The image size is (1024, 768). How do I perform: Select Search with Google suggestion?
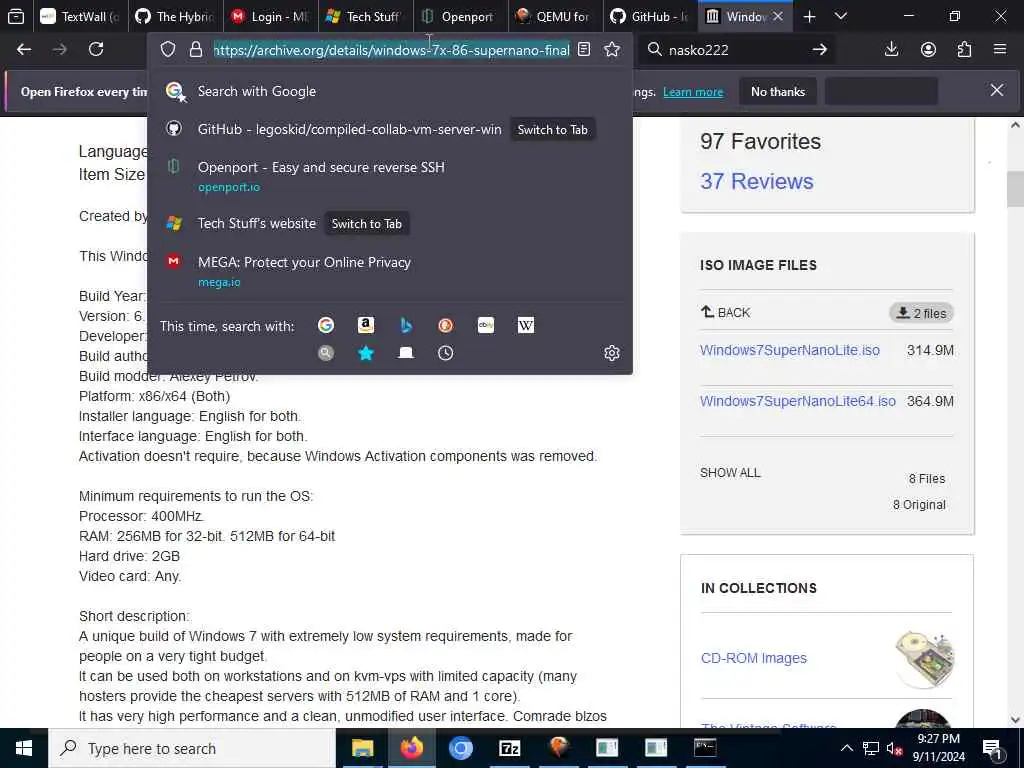(x=390, y=91)
